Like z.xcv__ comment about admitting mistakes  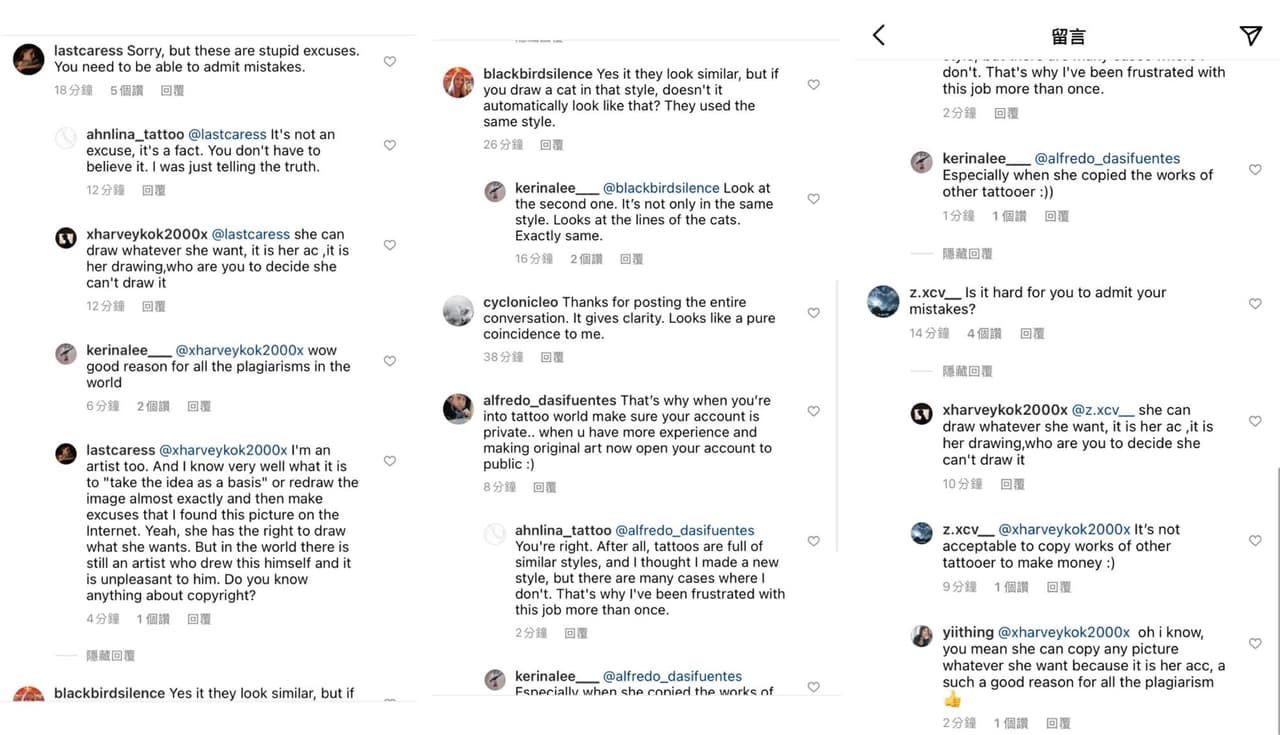pyautogui.click(x=1255, y=304)
